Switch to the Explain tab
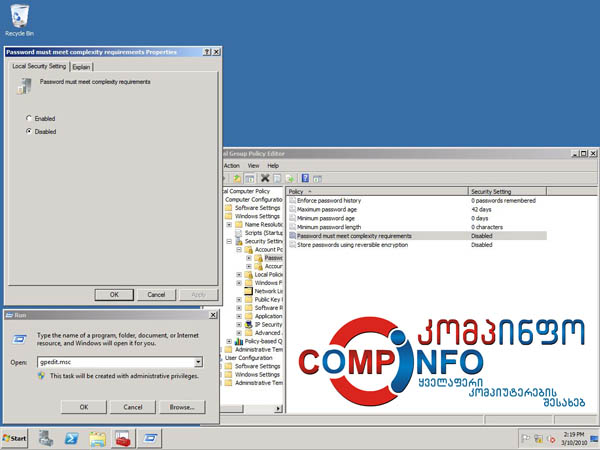This screenshot has height=450, width=600. (x=81, y=67)
